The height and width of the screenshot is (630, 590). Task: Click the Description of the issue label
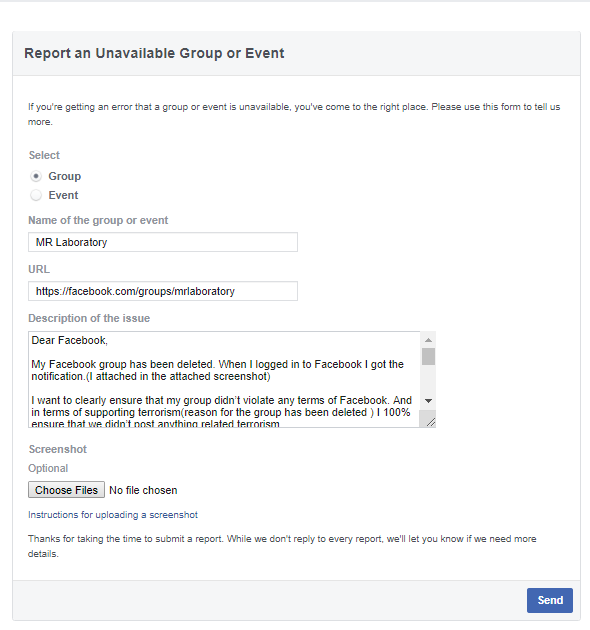[x=89, y=318]
